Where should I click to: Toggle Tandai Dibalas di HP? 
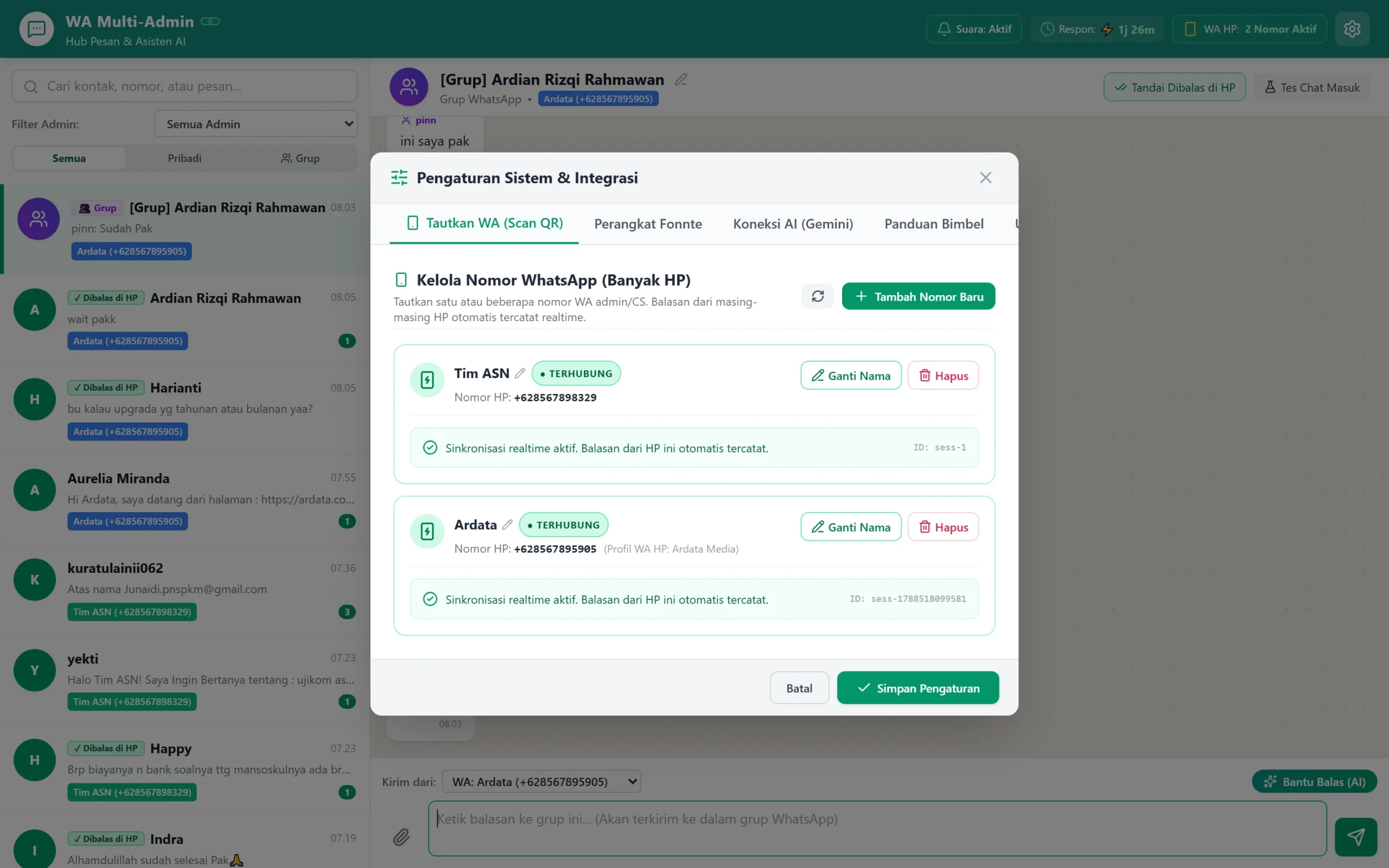coord(1174,87)
